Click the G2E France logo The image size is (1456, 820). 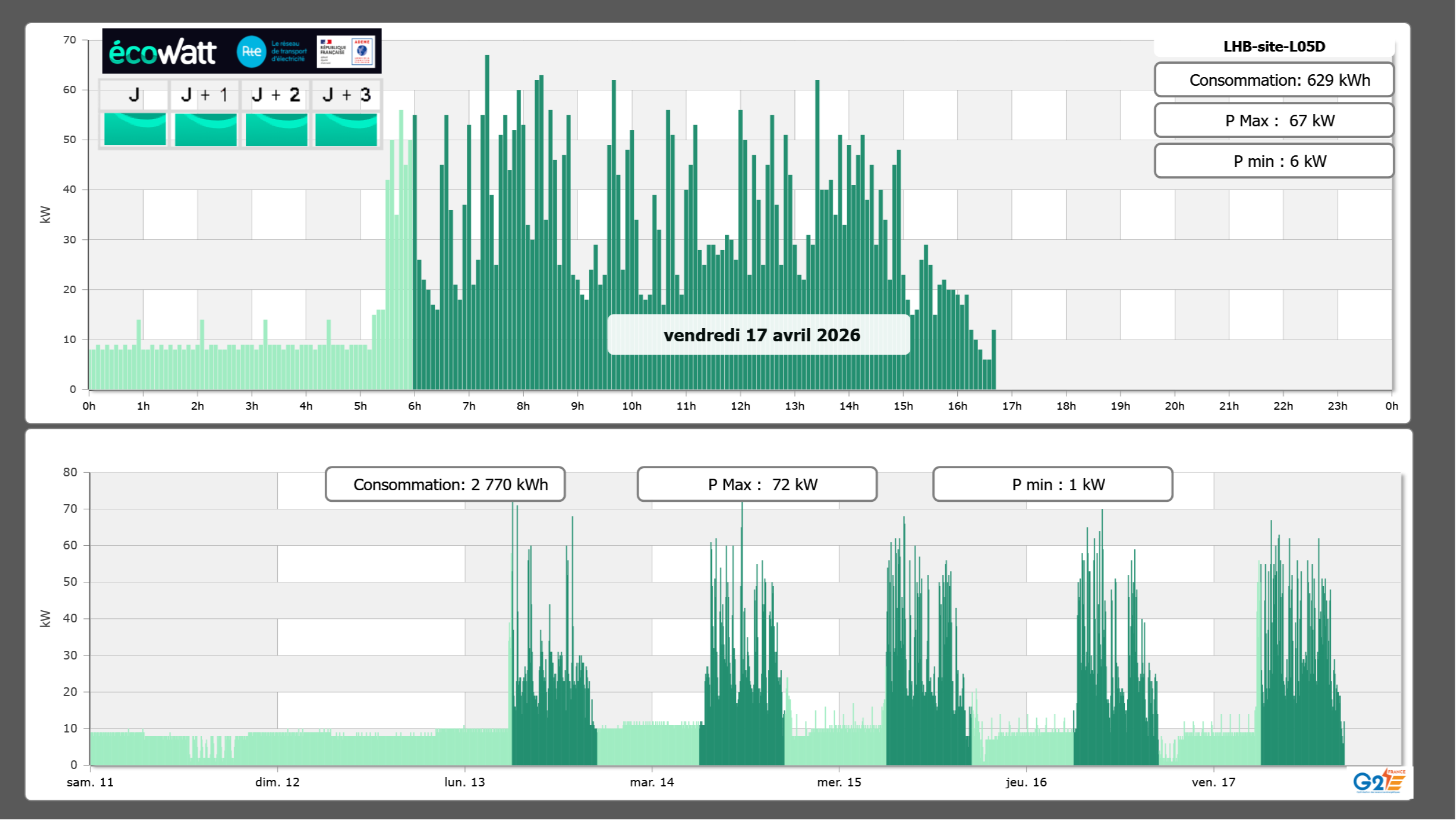(1379, 781)
